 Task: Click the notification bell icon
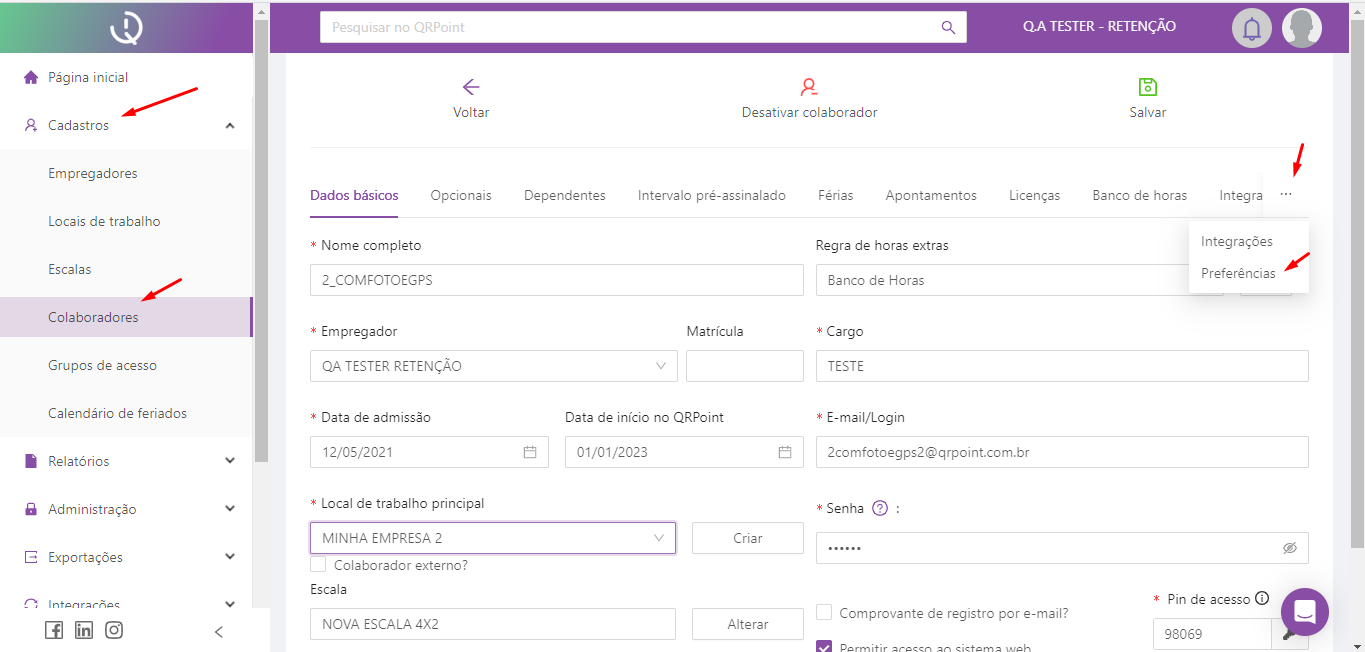(x=1251, y=28)
